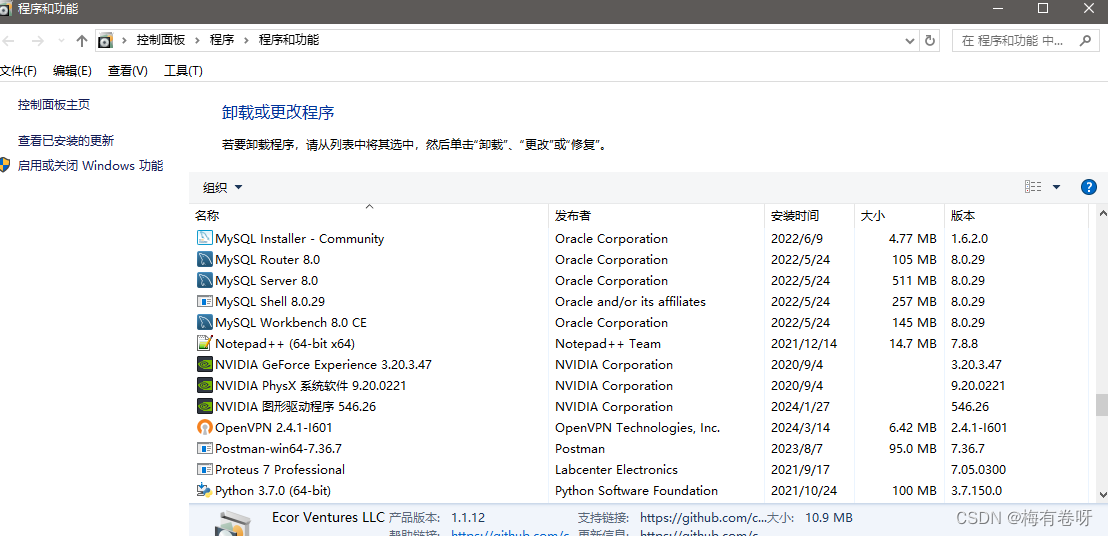Image resolution: width=1108 pixels, height=536 pixels.
Task: Click the search box 在 程序和功能 中
Action: tap(1025, 40)
